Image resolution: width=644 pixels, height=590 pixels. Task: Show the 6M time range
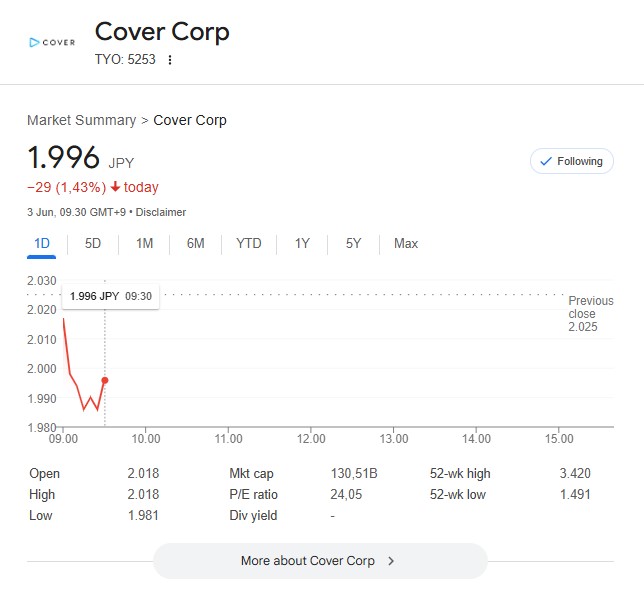[x=196, y=243]
